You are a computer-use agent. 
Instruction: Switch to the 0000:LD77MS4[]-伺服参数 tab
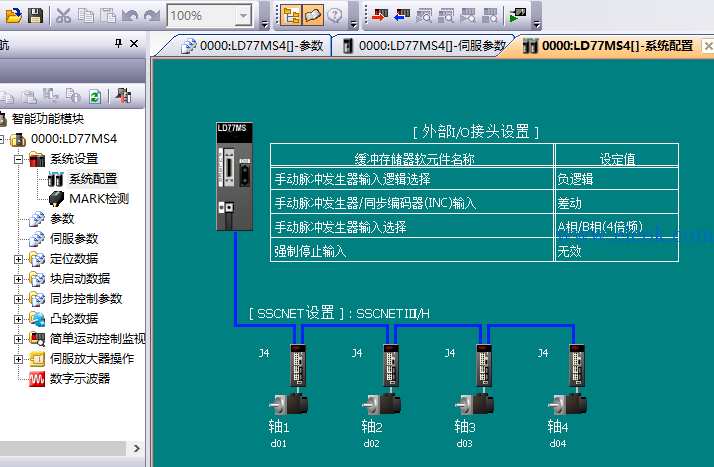(x=425, y=46)
